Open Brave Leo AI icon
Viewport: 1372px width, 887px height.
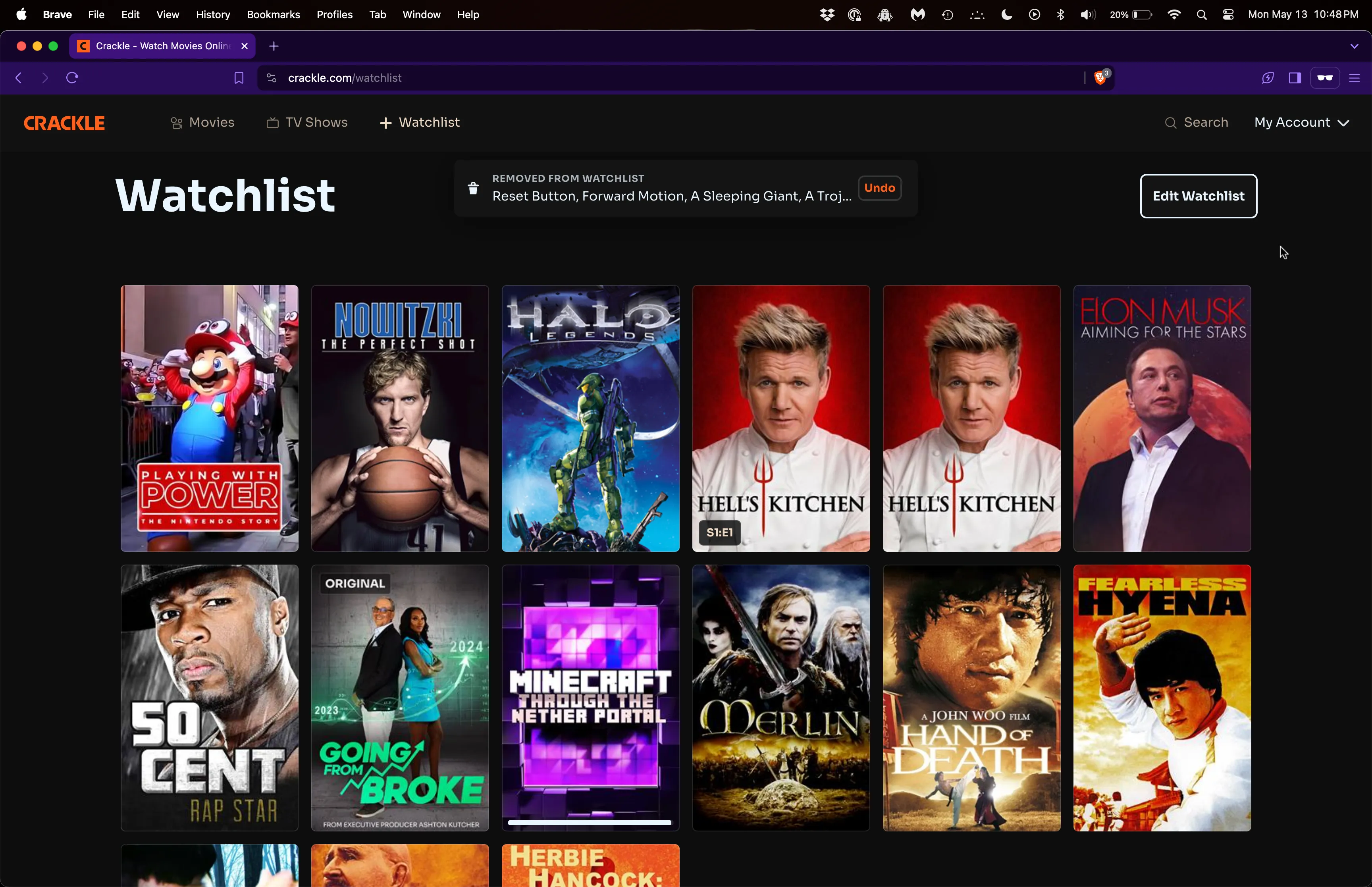tap(1267, 78)
